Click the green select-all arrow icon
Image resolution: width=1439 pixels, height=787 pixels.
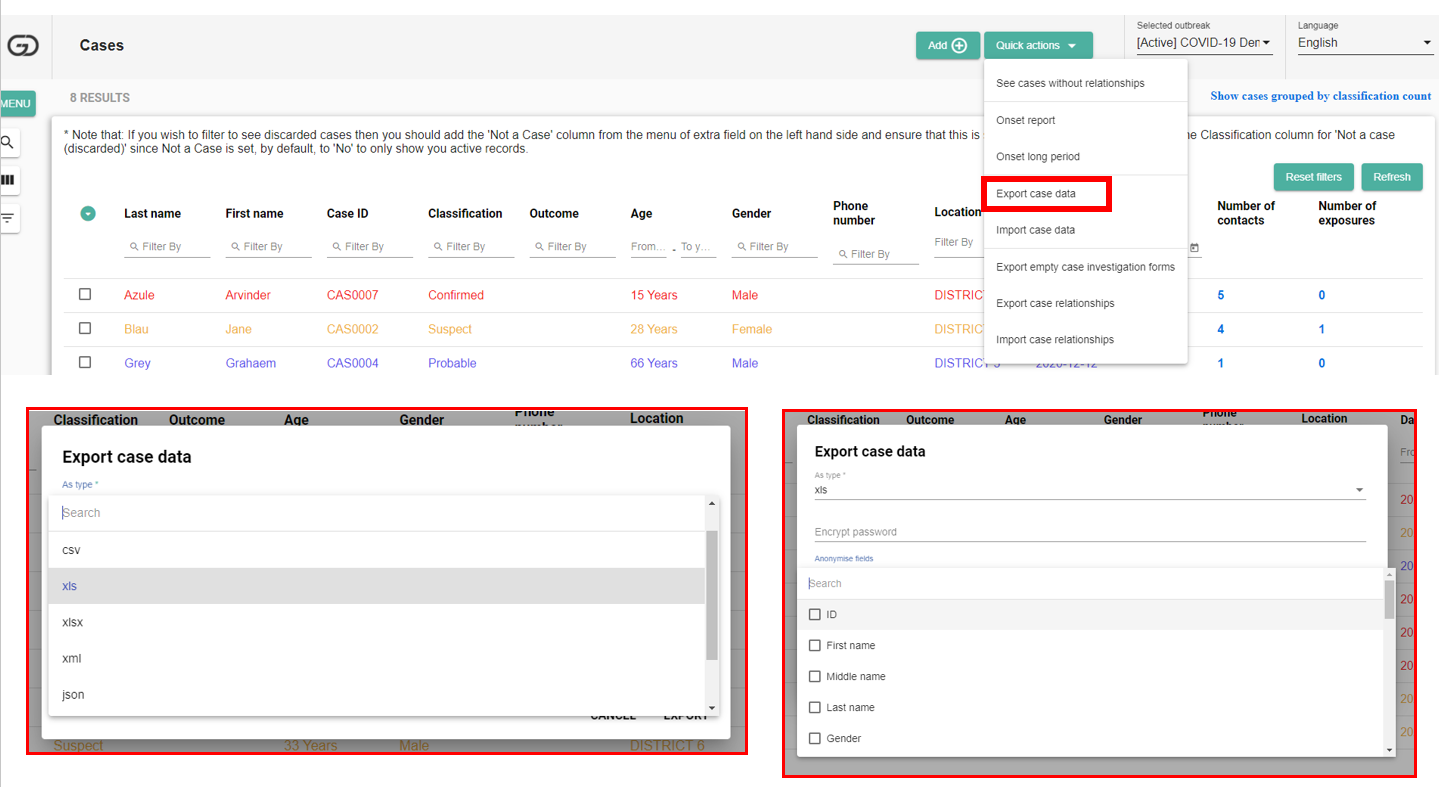click(x=88, y=213)
